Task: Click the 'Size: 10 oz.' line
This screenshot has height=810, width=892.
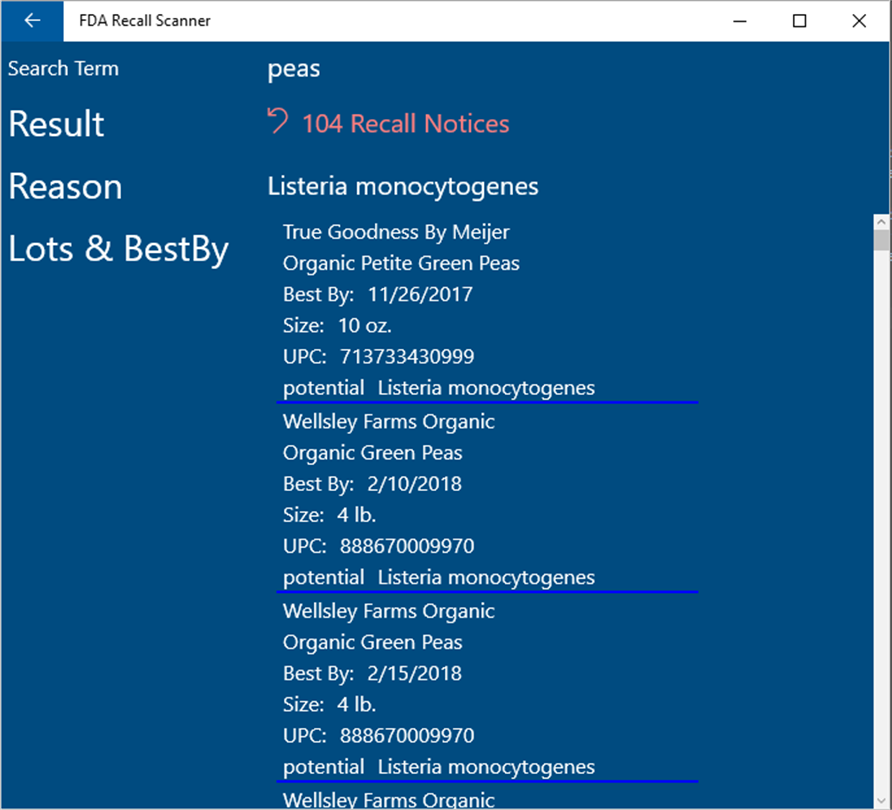Action: pos(337,326)
